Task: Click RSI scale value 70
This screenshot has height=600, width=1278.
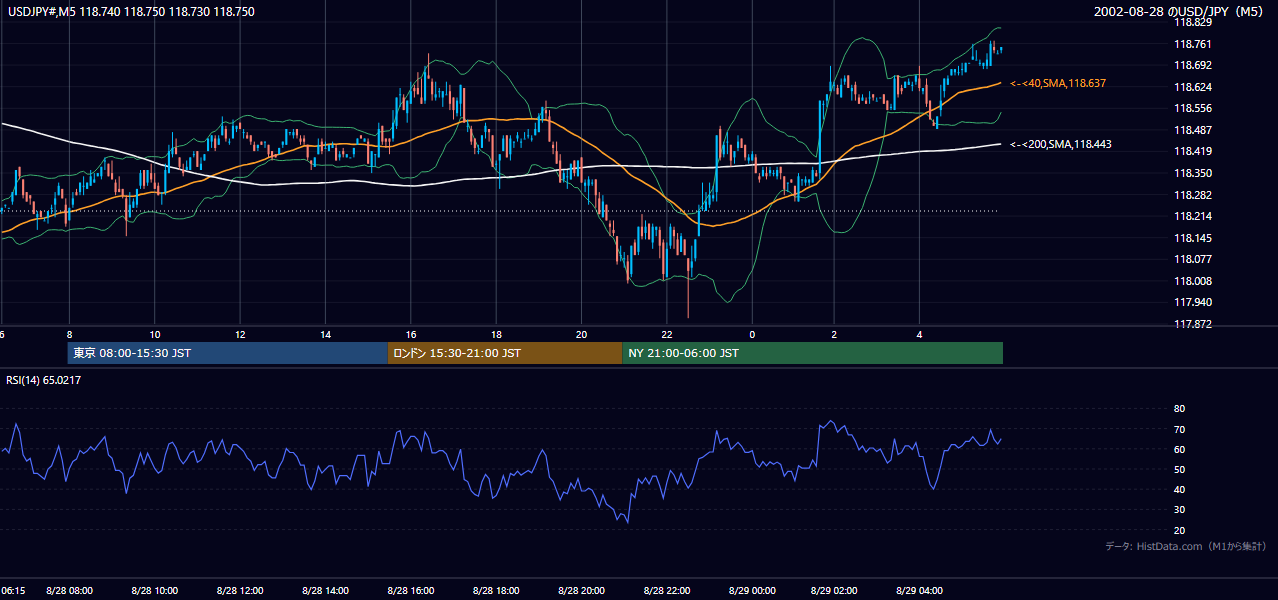Action: coord(1179,429)
